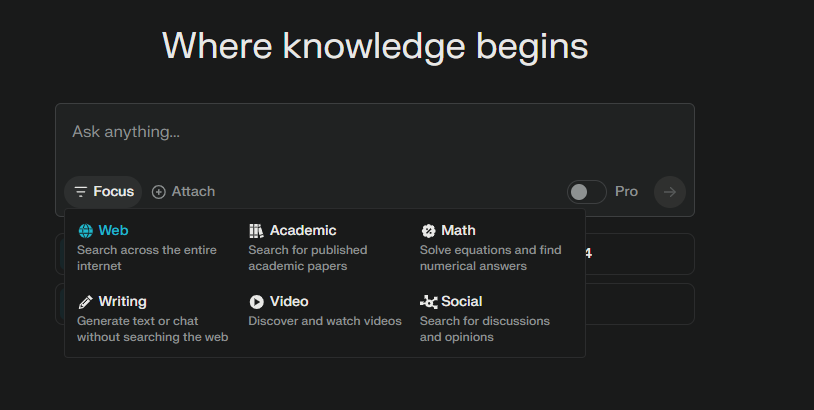The width and height of the screenshot is (814, 410).
Task: Select the Web focus option
Action: (113, 230)
